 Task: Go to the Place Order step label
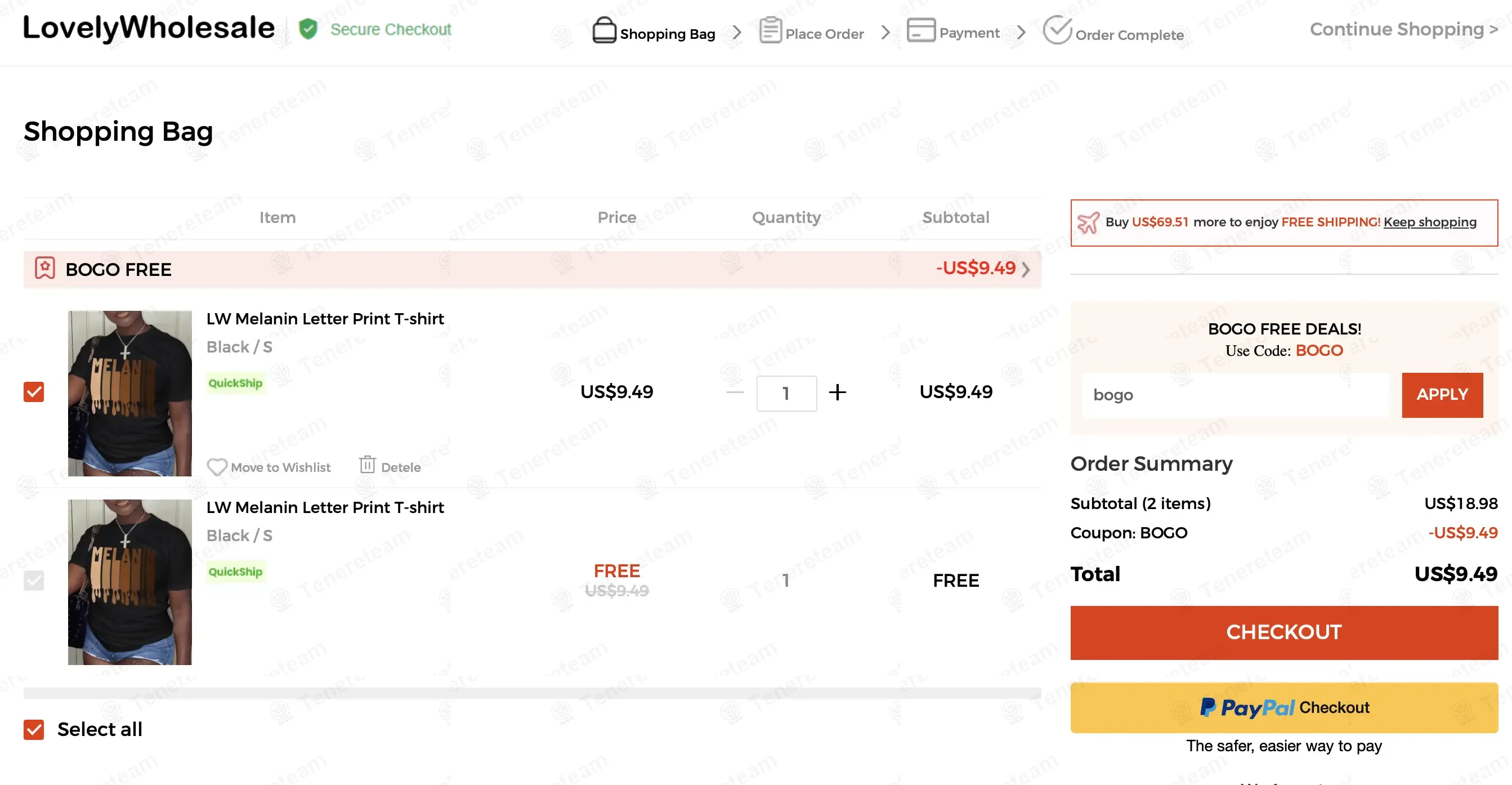click(824, 34)
